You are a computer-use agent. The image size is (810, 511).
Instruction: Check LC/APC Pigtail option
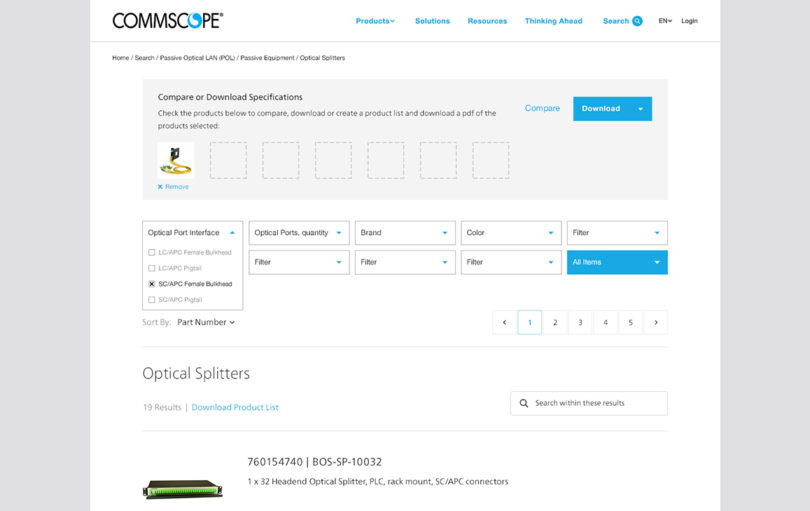[x=151, y=268]
